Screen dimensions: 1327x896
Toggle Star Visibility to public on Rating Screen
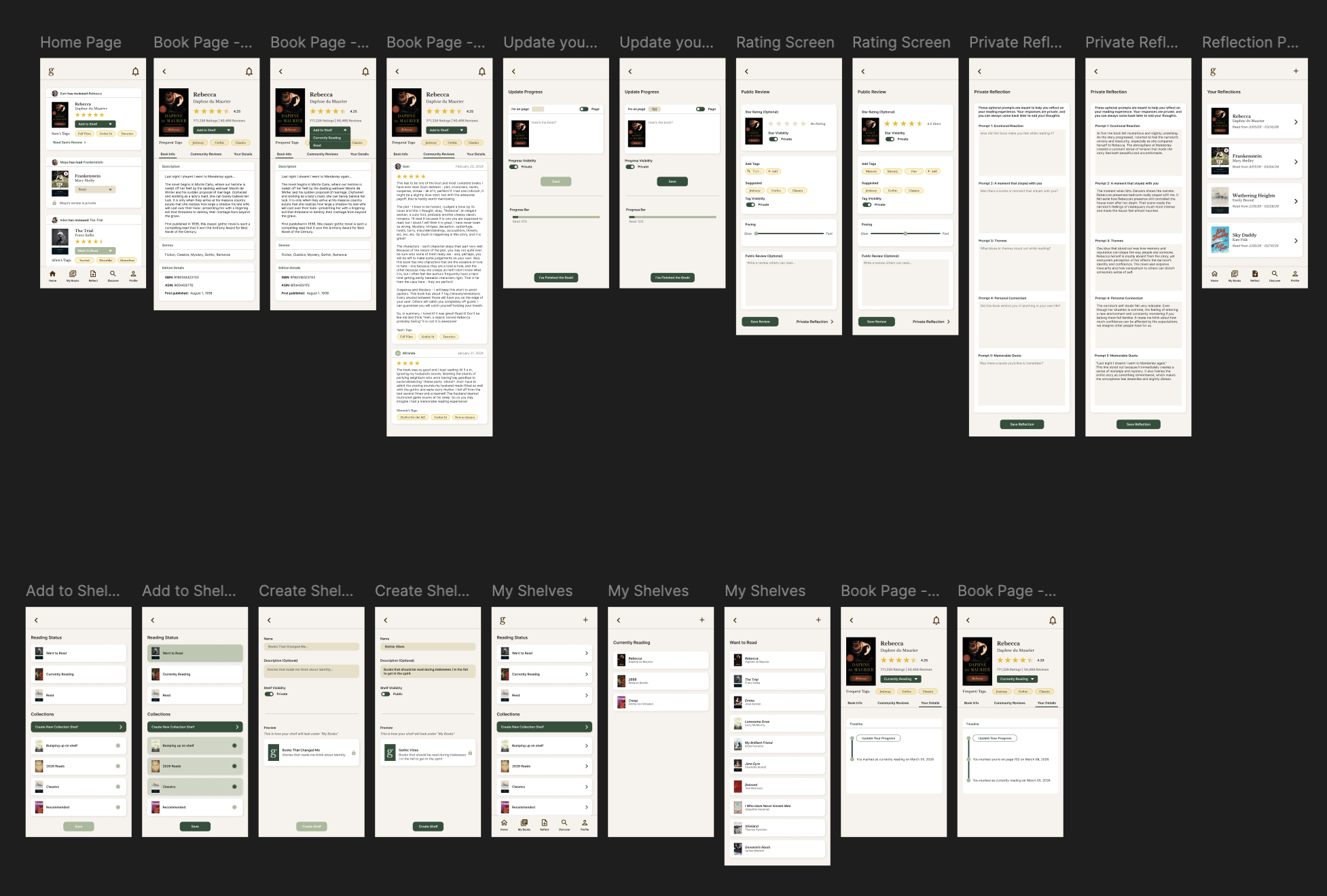coord(773,139)
